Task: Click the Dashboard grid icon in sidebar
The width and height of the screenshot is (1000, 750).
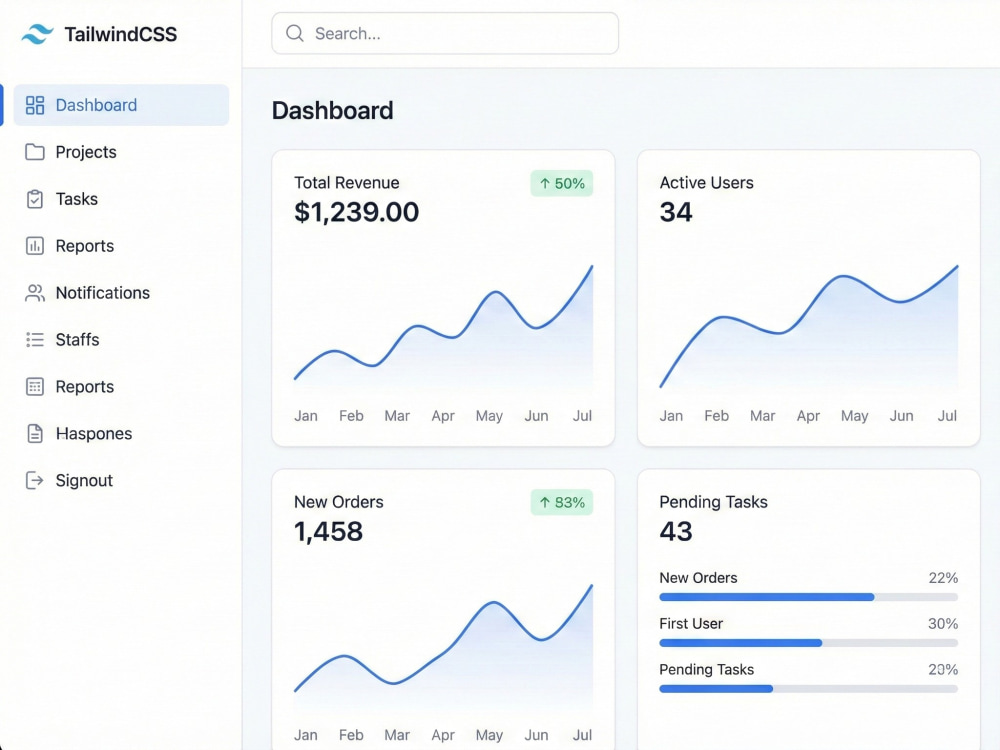Action: 35,105
